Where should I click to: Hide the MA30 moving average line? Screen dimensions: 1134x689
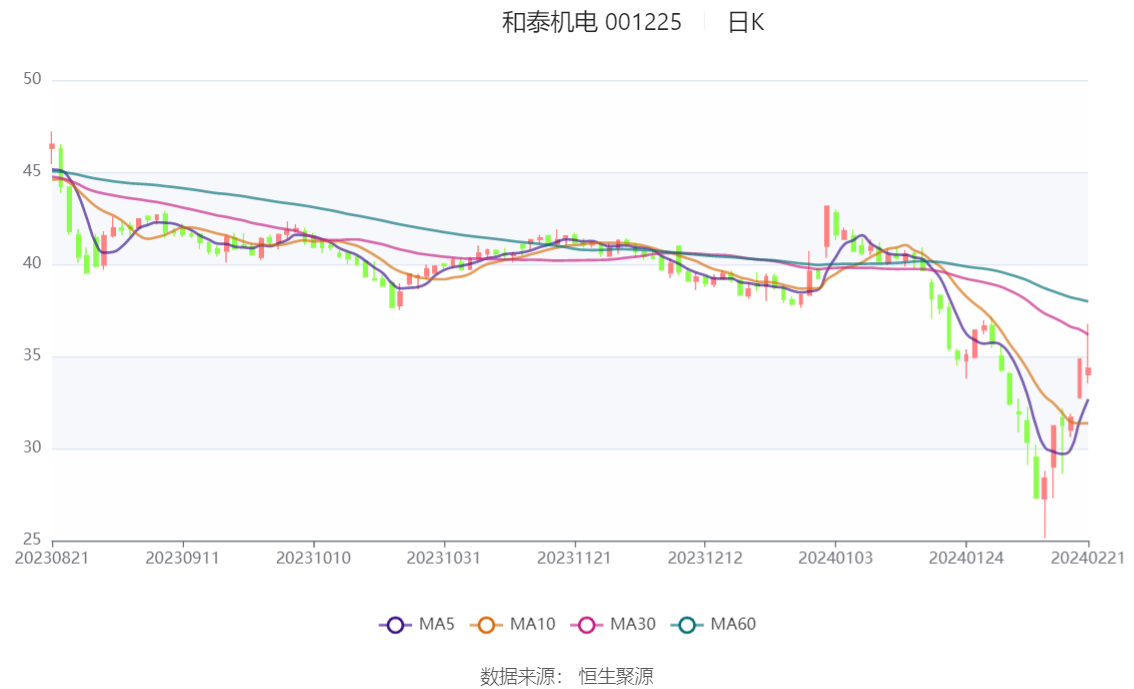click(613, 625)
